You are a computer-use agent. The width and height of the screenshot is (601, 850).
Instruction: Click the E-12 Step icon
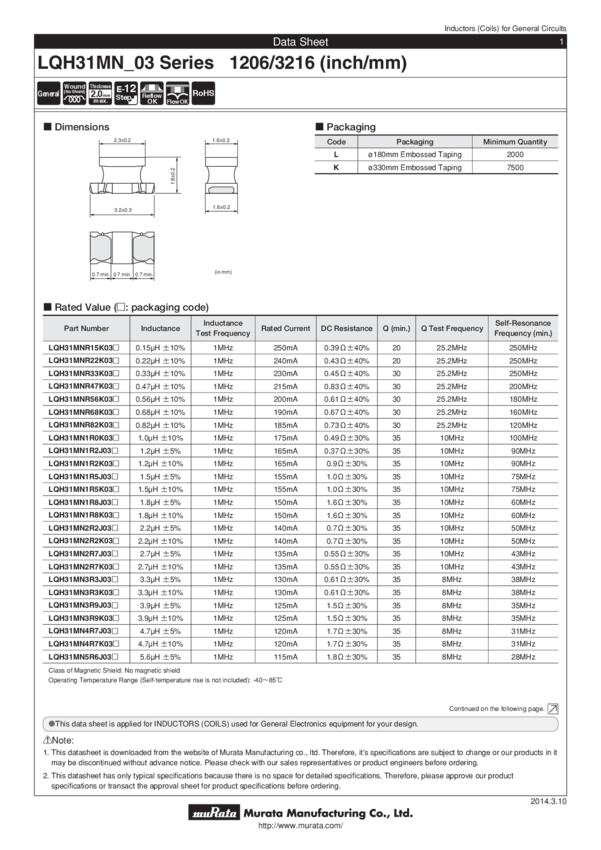click(126, 93)
